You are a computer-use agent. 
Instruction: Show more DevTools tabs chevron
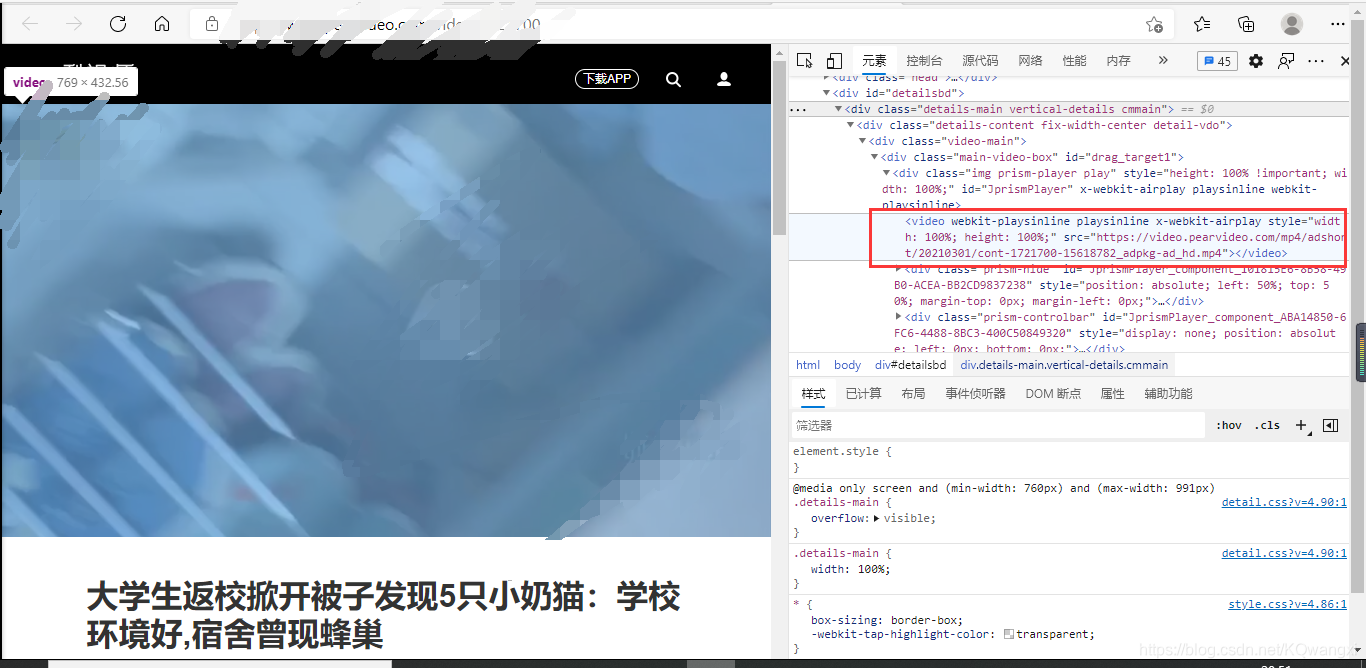pos(1163,61)
